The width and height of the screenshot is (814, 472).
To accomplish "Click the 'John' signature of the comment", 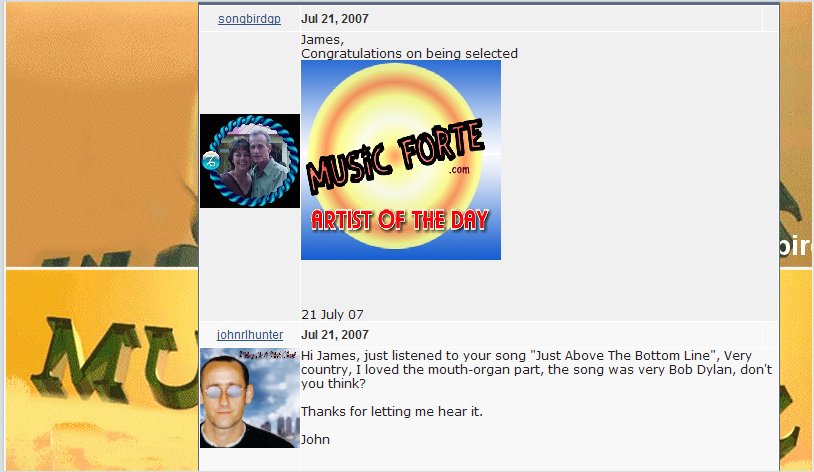I will pyautogui.click(x=316, y=440).
